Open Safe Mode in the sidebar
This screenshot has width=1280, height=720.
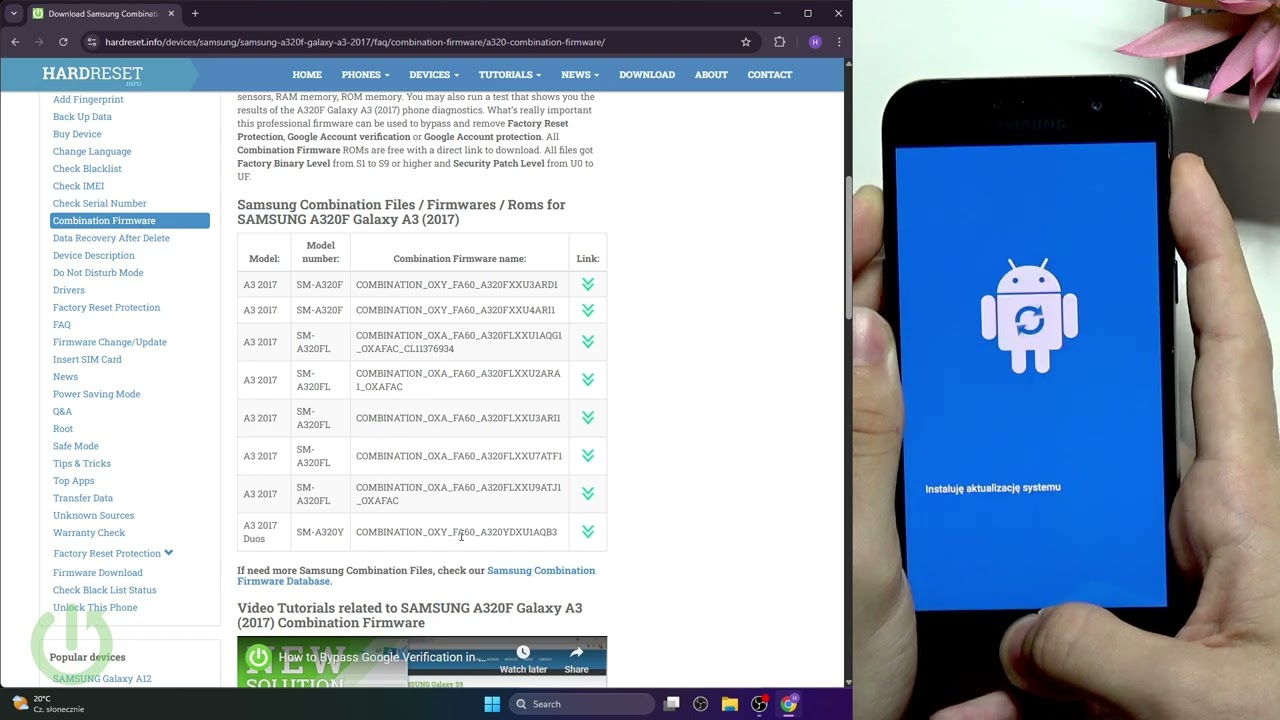point(76,446)
